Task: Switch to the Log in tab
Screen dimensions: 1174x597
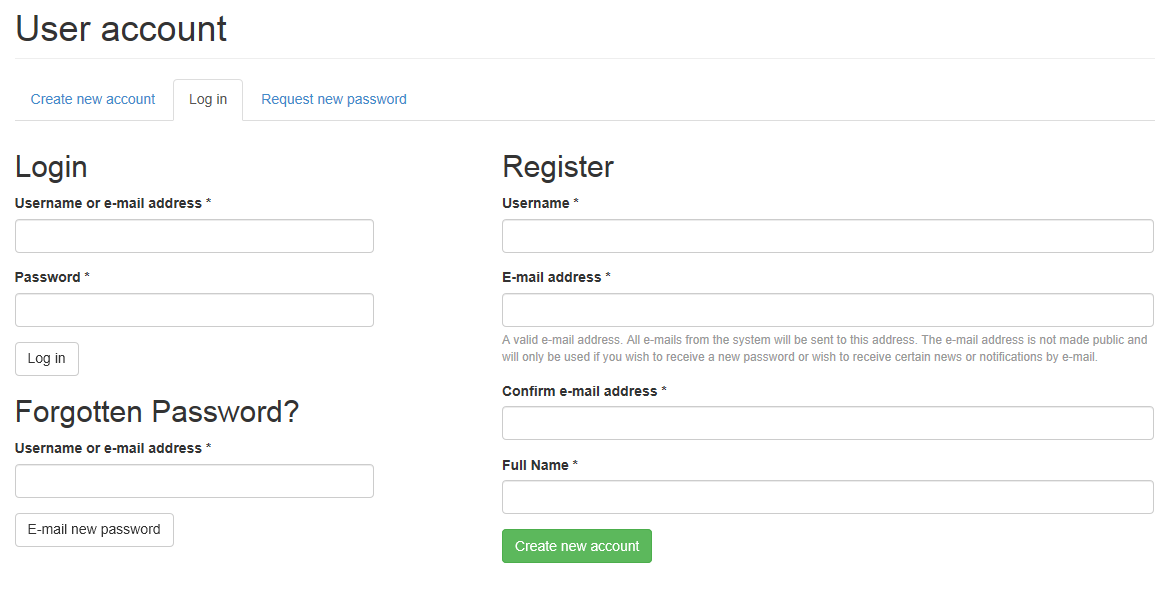Action: pyautogui.click(x=208, y=99)
